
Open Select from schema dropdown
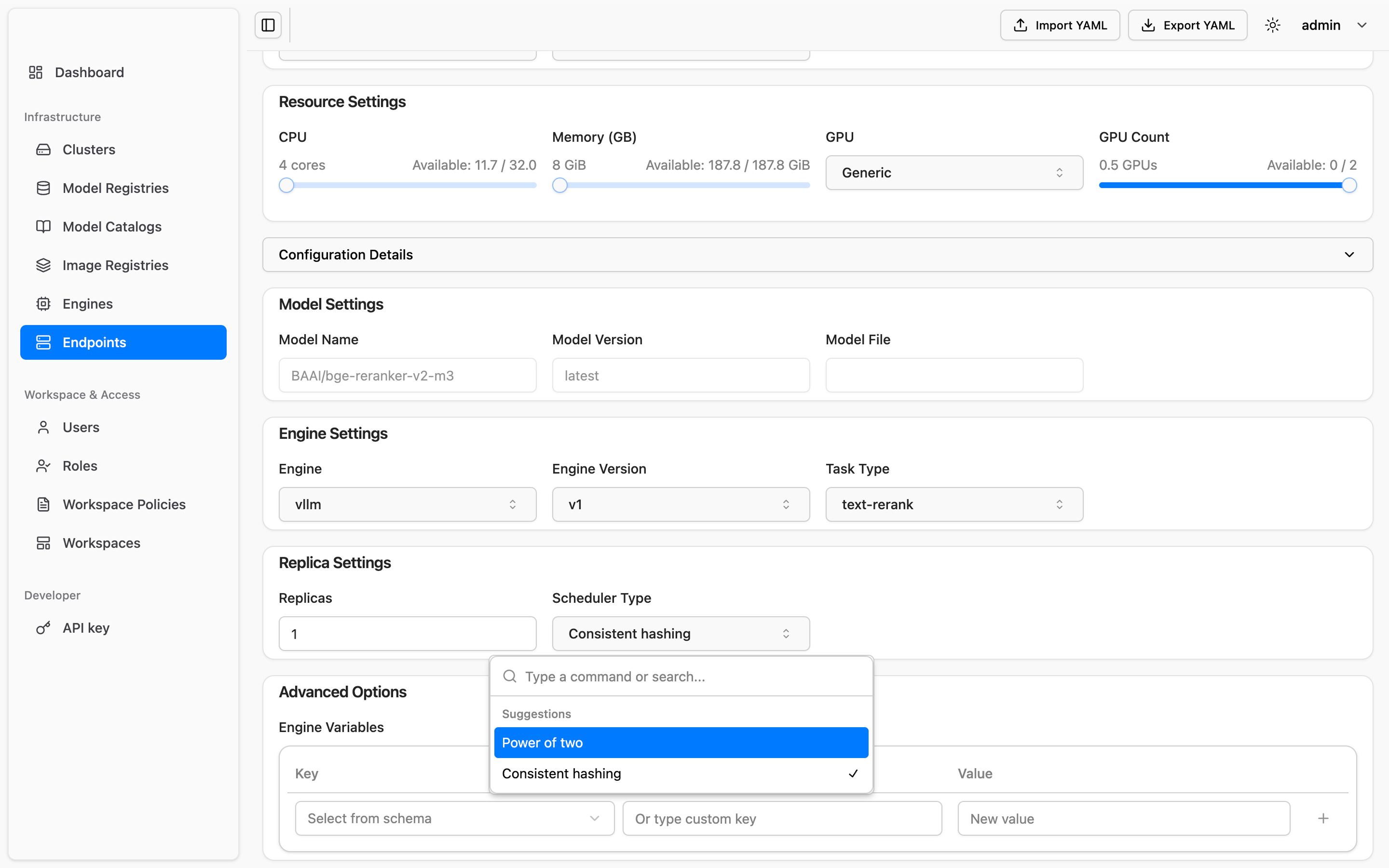455,819
